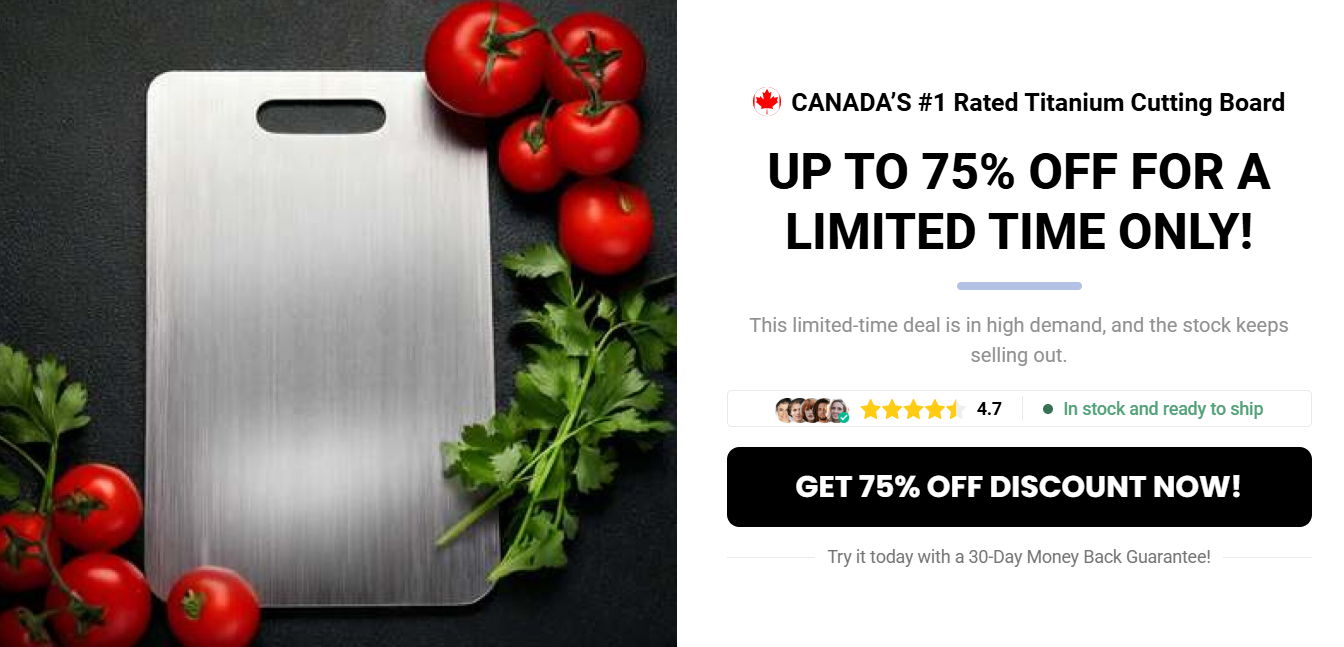Click the titanium cutting board product image
The image size is (1344, 647).
tap(322, 337)
